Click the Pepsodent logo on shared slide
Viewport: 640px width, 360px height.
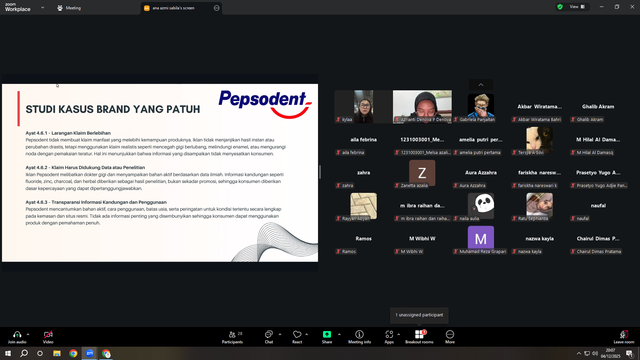click(x=265, y=104)
